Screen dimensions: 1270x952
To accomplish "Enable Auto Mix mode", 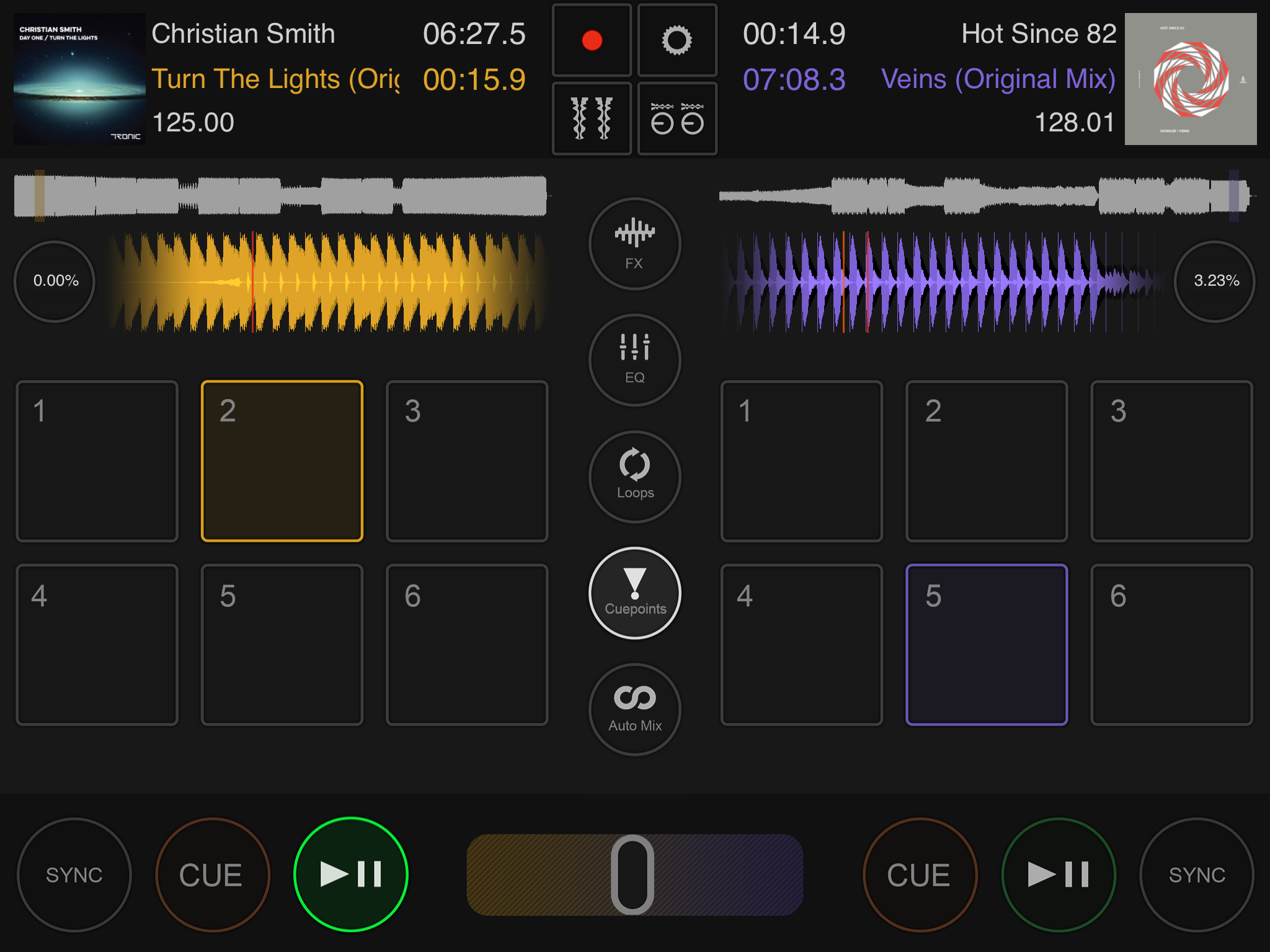I will coord(634,709).
